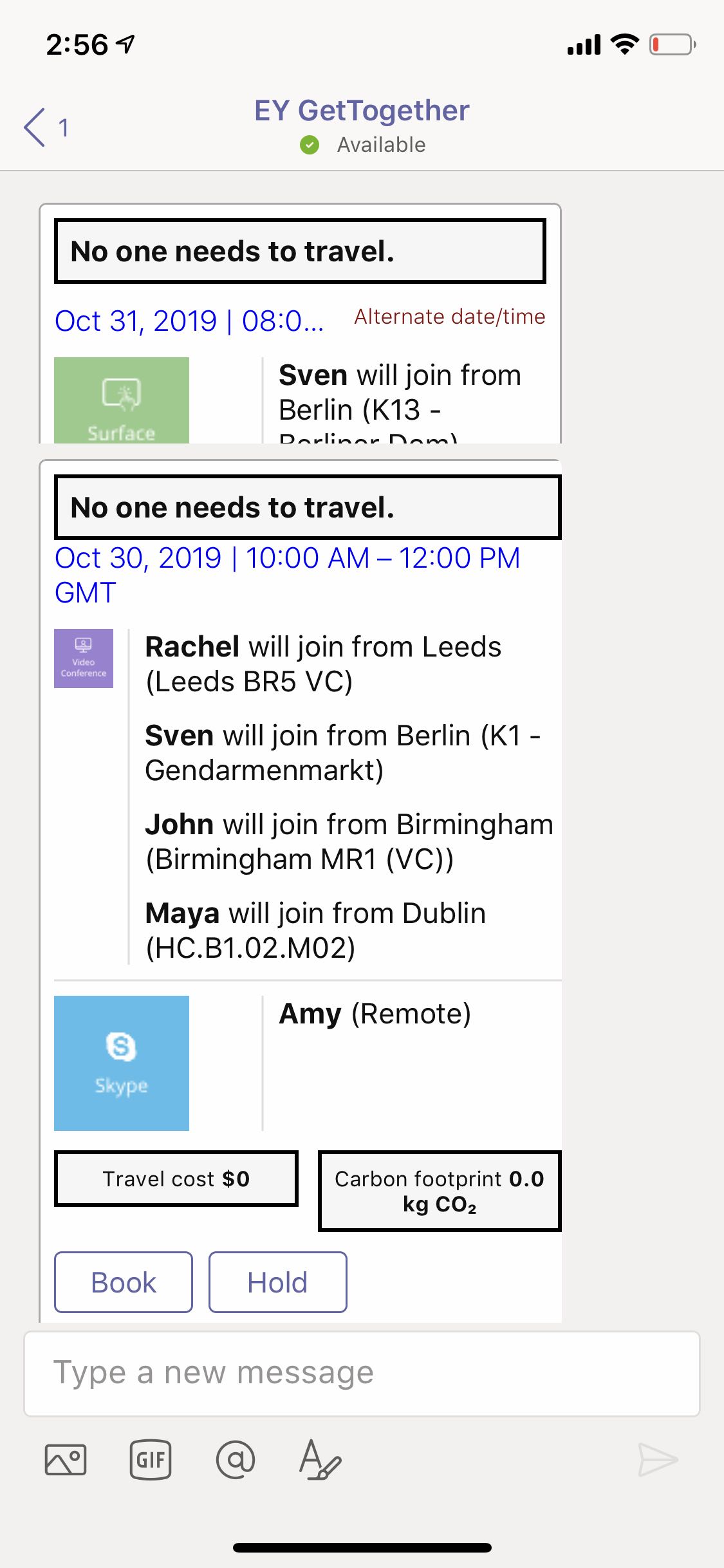The image size is (724, 1568).
Task: Book the Oct 30 meeting
Action: (123, 1282)
